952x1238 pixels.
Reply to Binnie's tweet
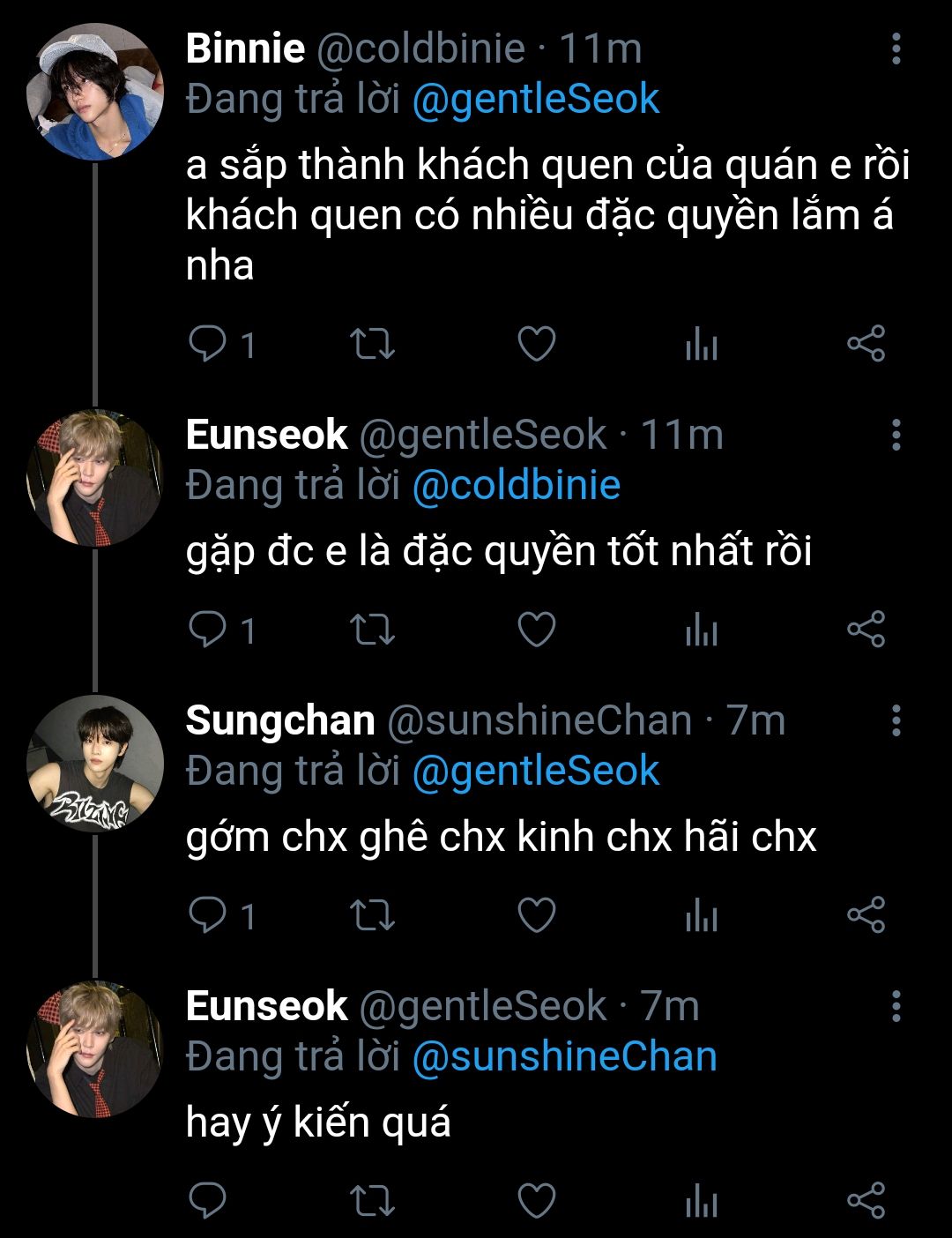click(x=208, y=344)
